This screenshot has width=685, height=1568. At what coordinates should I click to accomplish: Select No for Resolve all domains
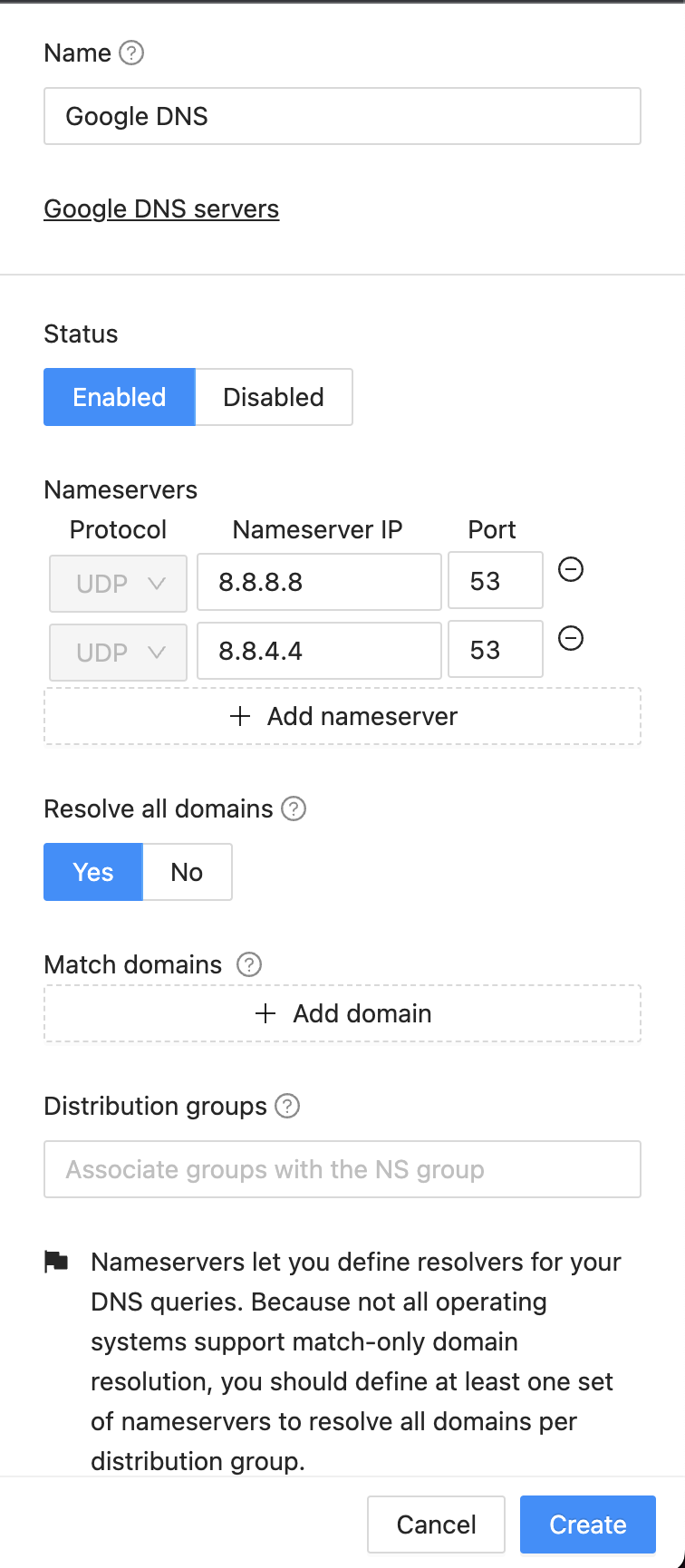(x=187, y=872)
